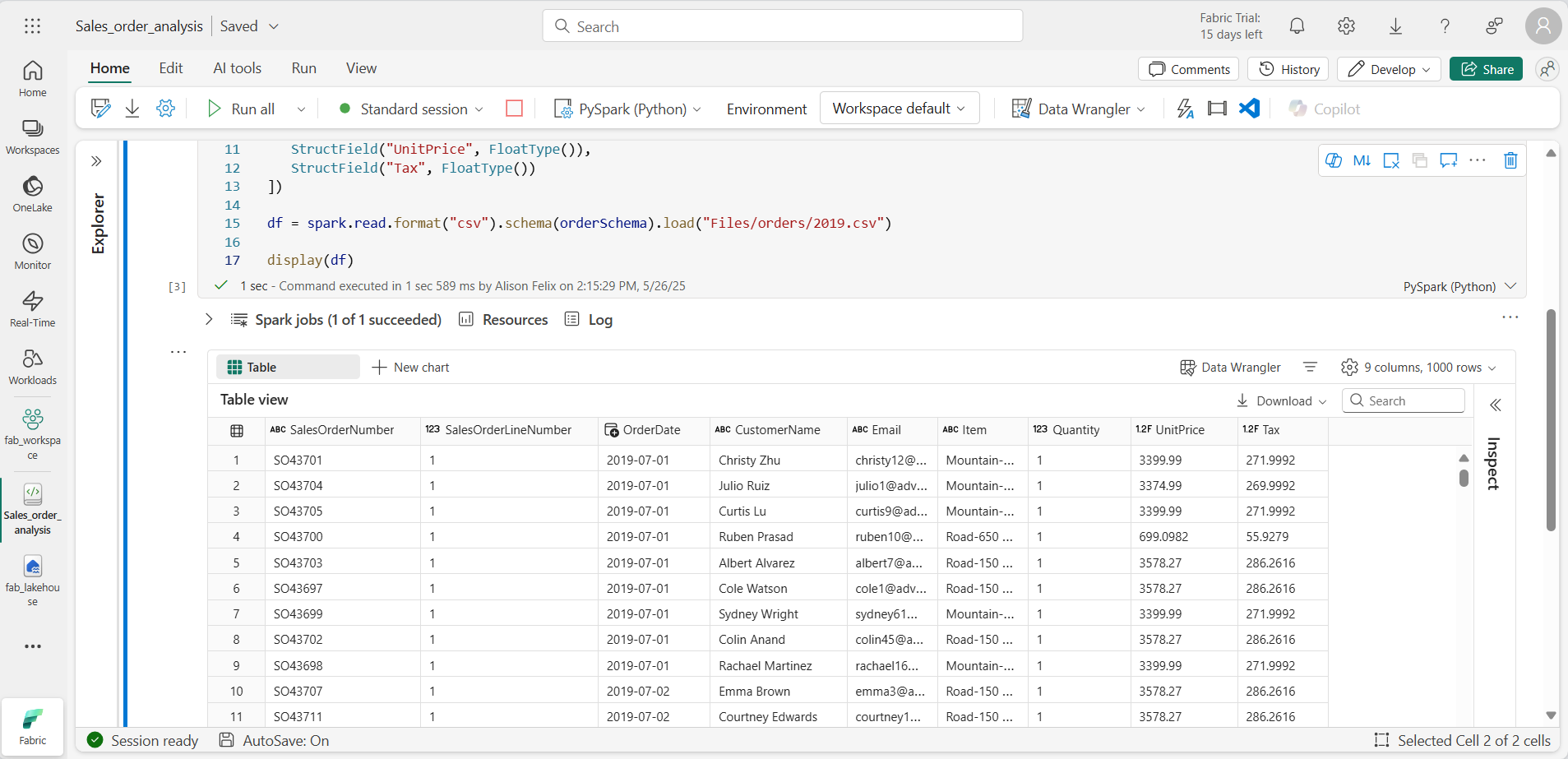Click the download notebook icon in toolbar
Screen dimensions: 1568x759
pos(132,109)
